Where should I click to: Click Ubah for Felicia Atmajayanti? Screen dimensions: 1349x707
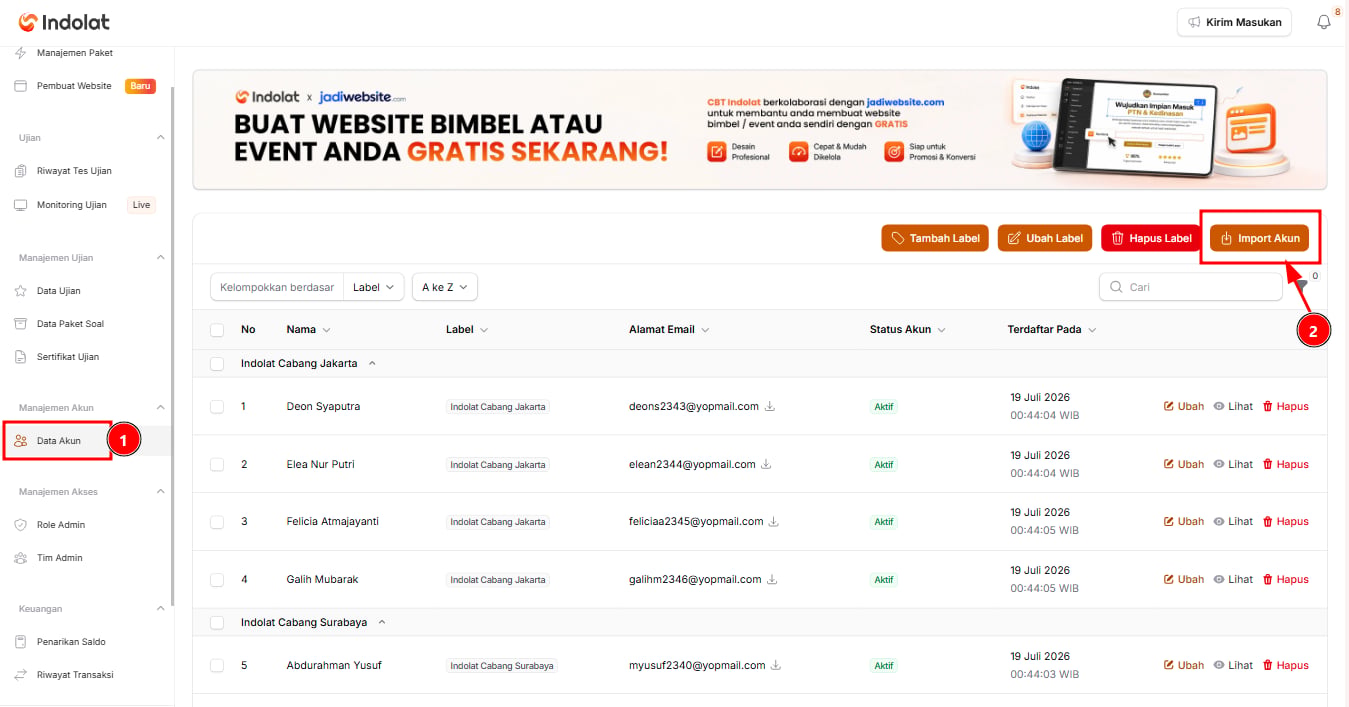coord(1184,522)
